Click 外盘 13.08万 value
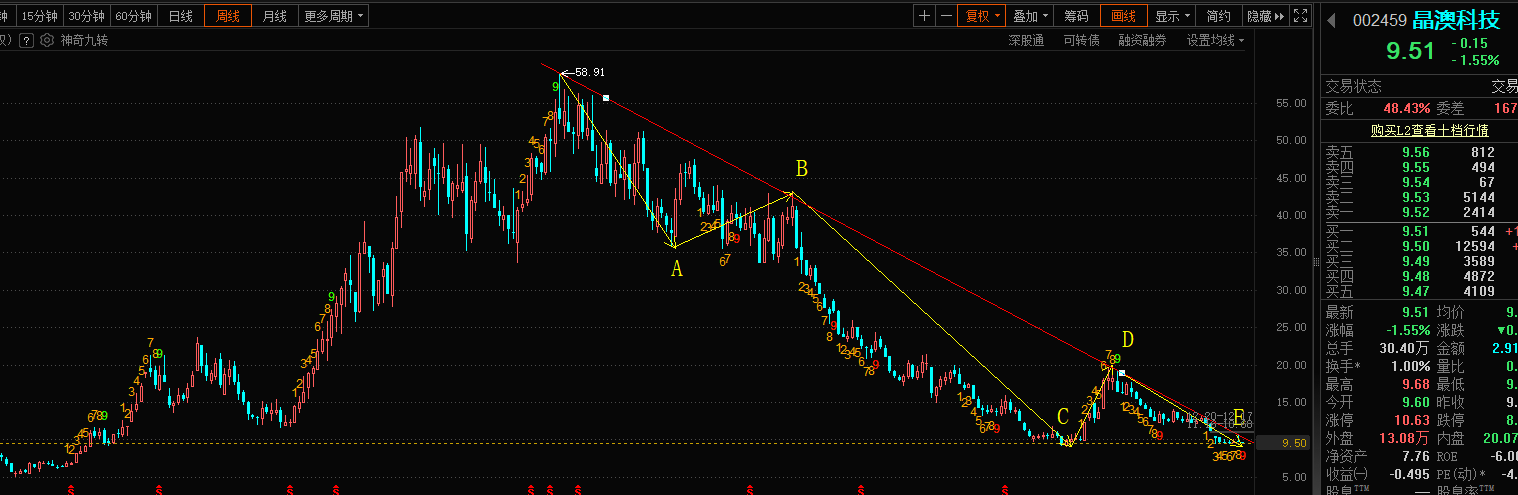 (1403, 438)
